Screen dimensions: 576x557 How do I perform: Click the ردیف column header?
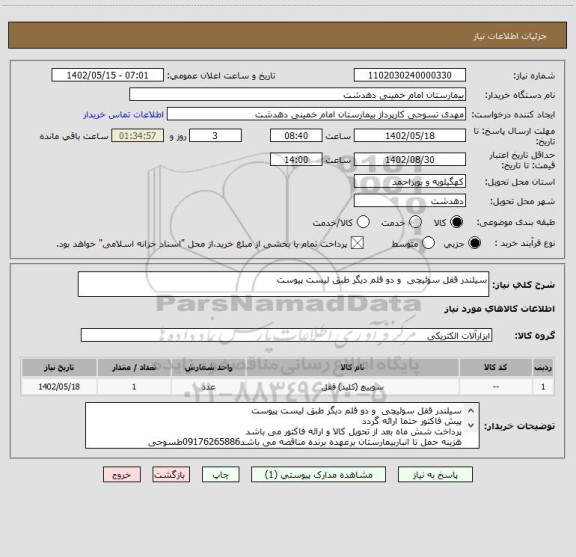[x=543, y=367]
